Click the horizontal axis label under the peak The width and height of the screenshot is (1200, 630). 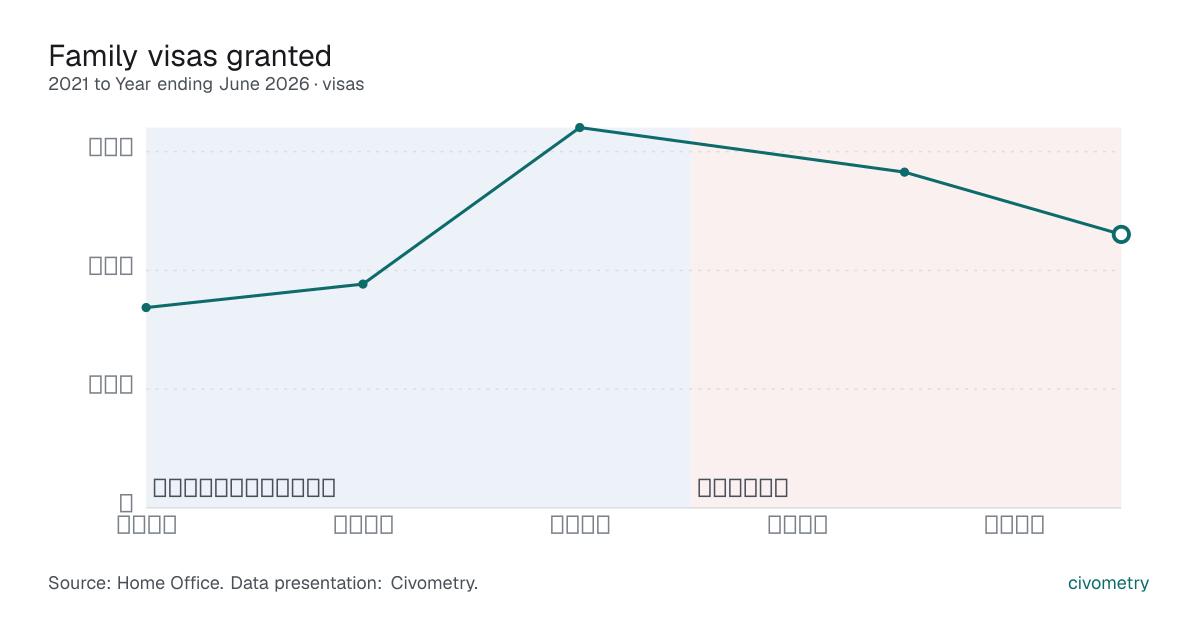coord(581,524)
